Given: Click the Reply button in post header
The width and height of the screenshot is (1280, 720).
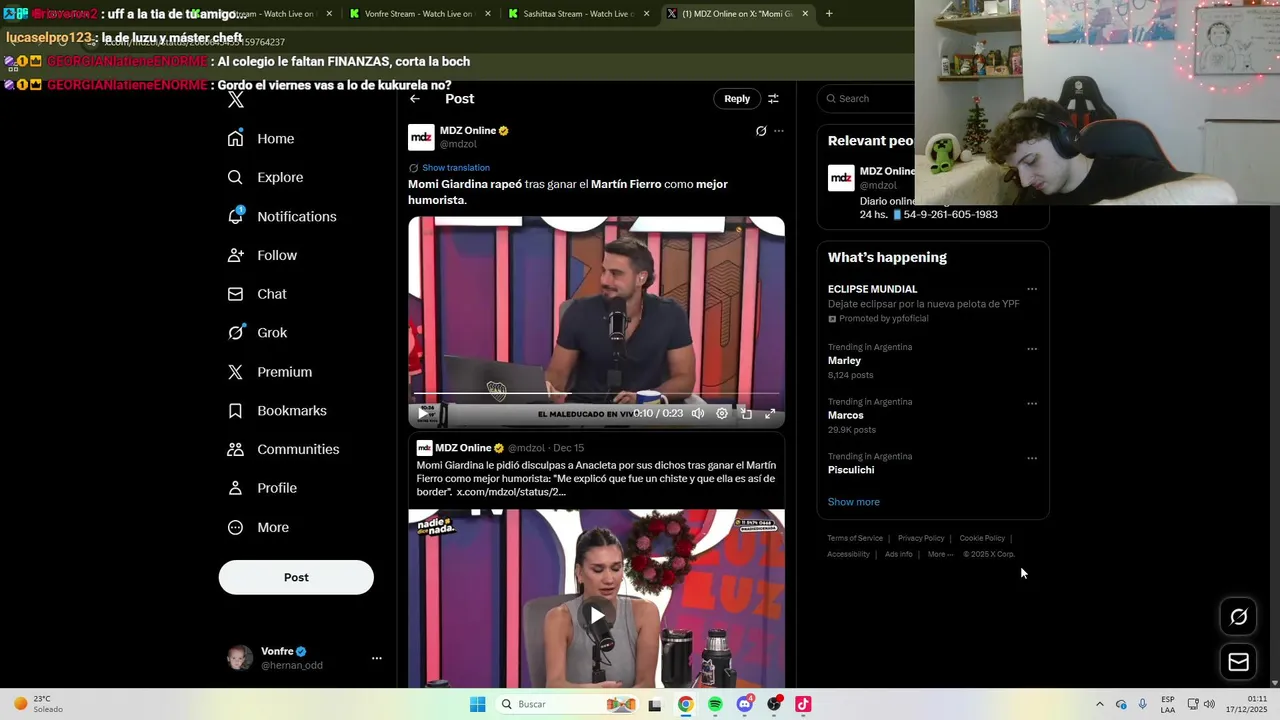Looking at the screenshot, I should (x=737, y=98).
